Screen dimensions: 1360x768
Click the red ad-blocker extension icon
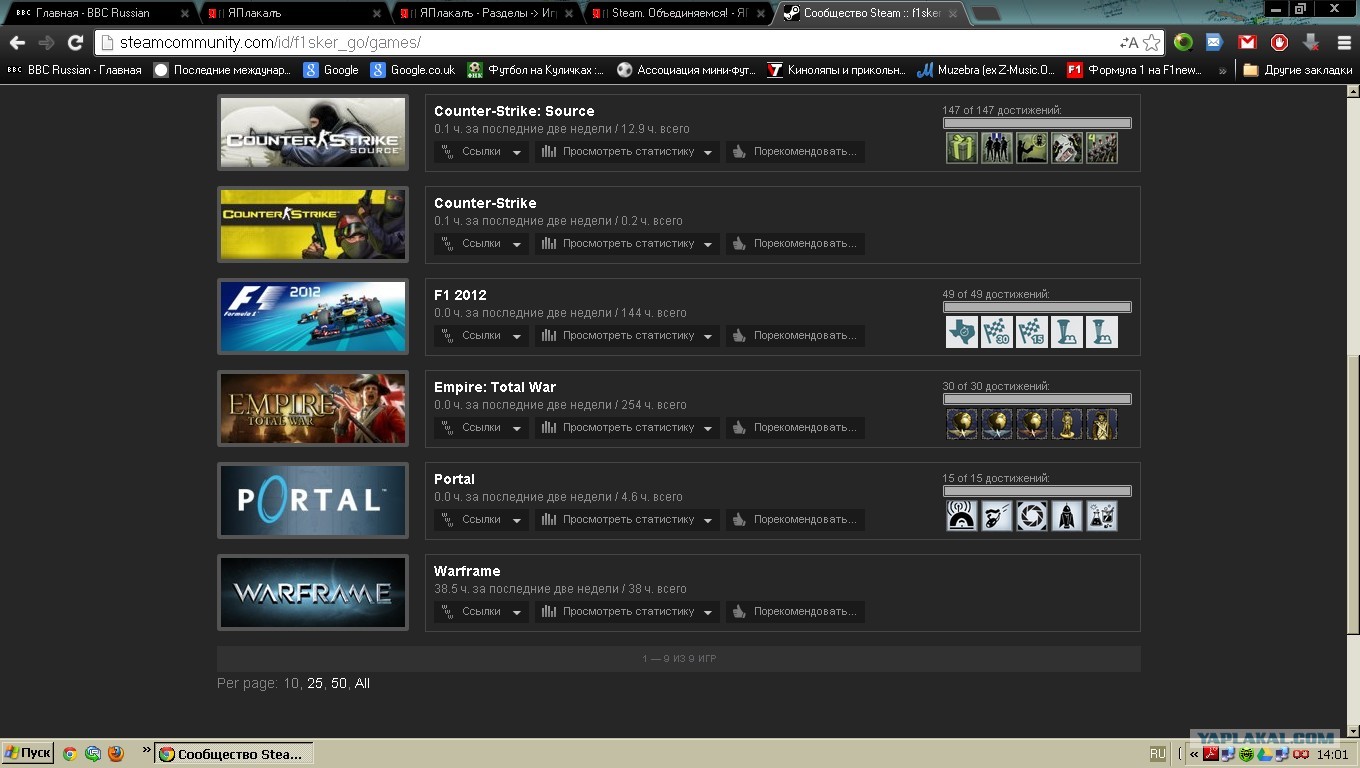(1279, 43)
